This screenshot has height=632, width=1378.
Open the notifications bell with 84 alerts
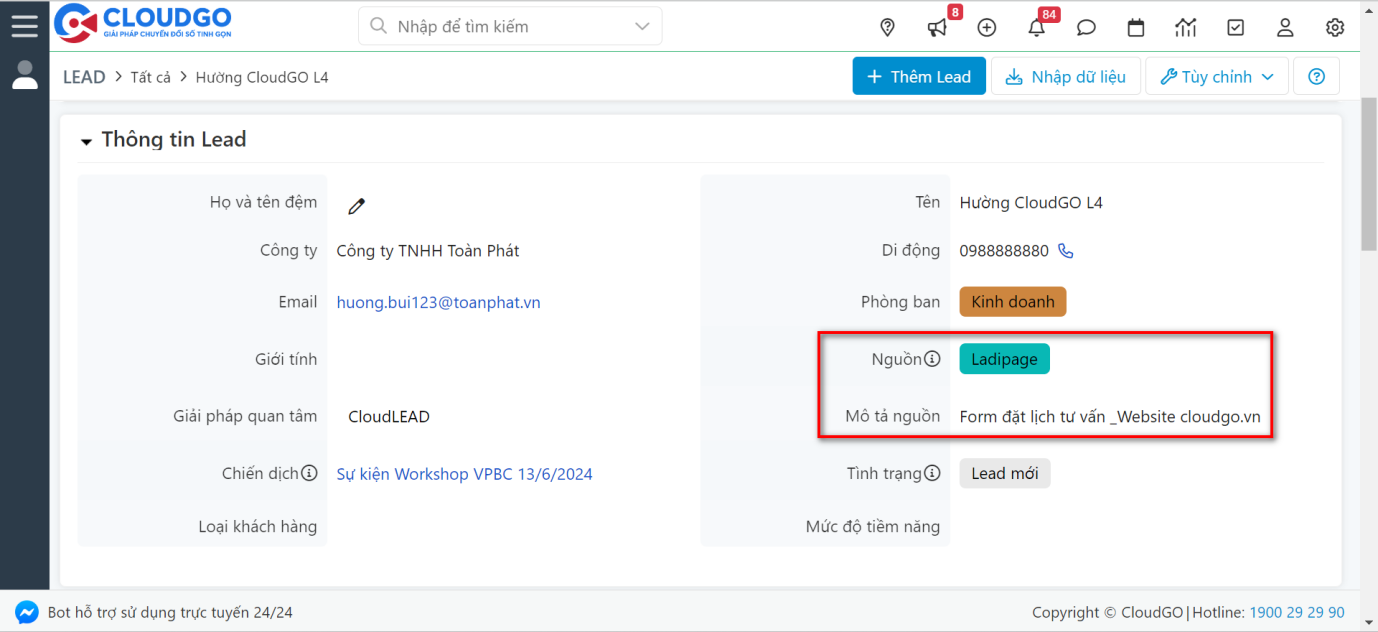pyautogui.click(x=1036, y=27)
